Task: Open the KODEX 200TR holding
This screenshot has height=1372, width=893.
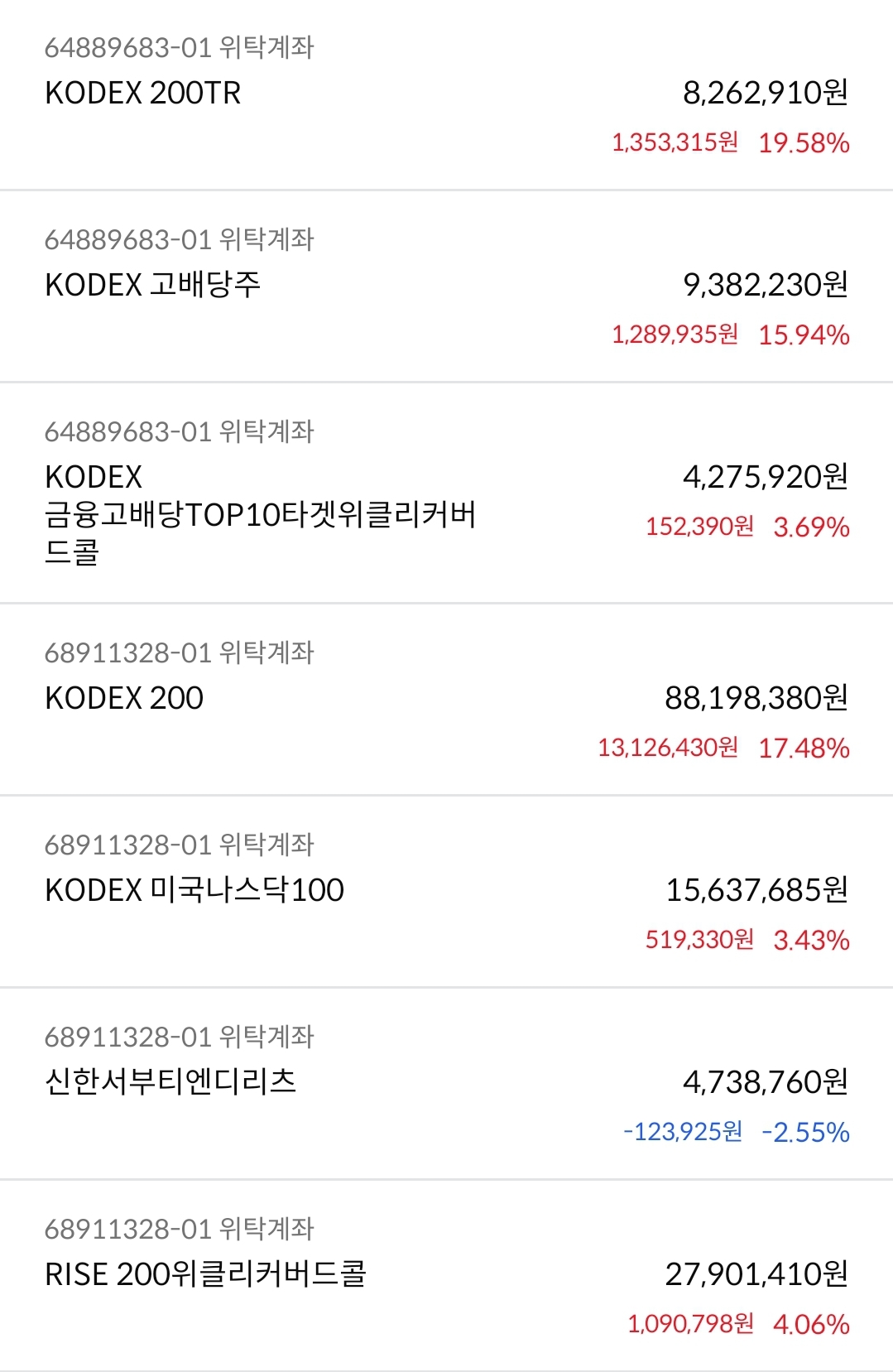Action: click(x=446, y=94)
